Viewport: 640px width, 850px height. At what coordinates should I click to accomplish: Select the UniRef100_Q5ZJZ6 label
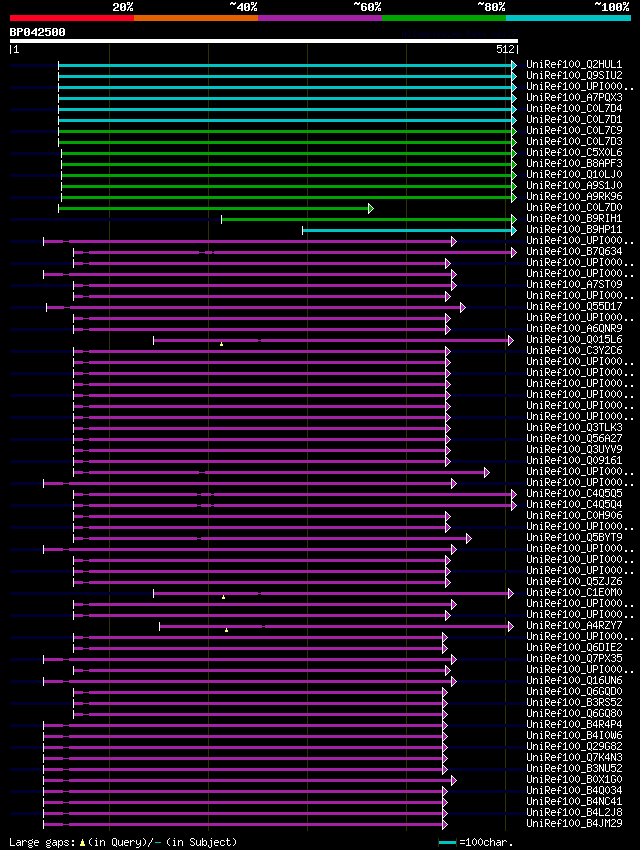click(574, 581)
